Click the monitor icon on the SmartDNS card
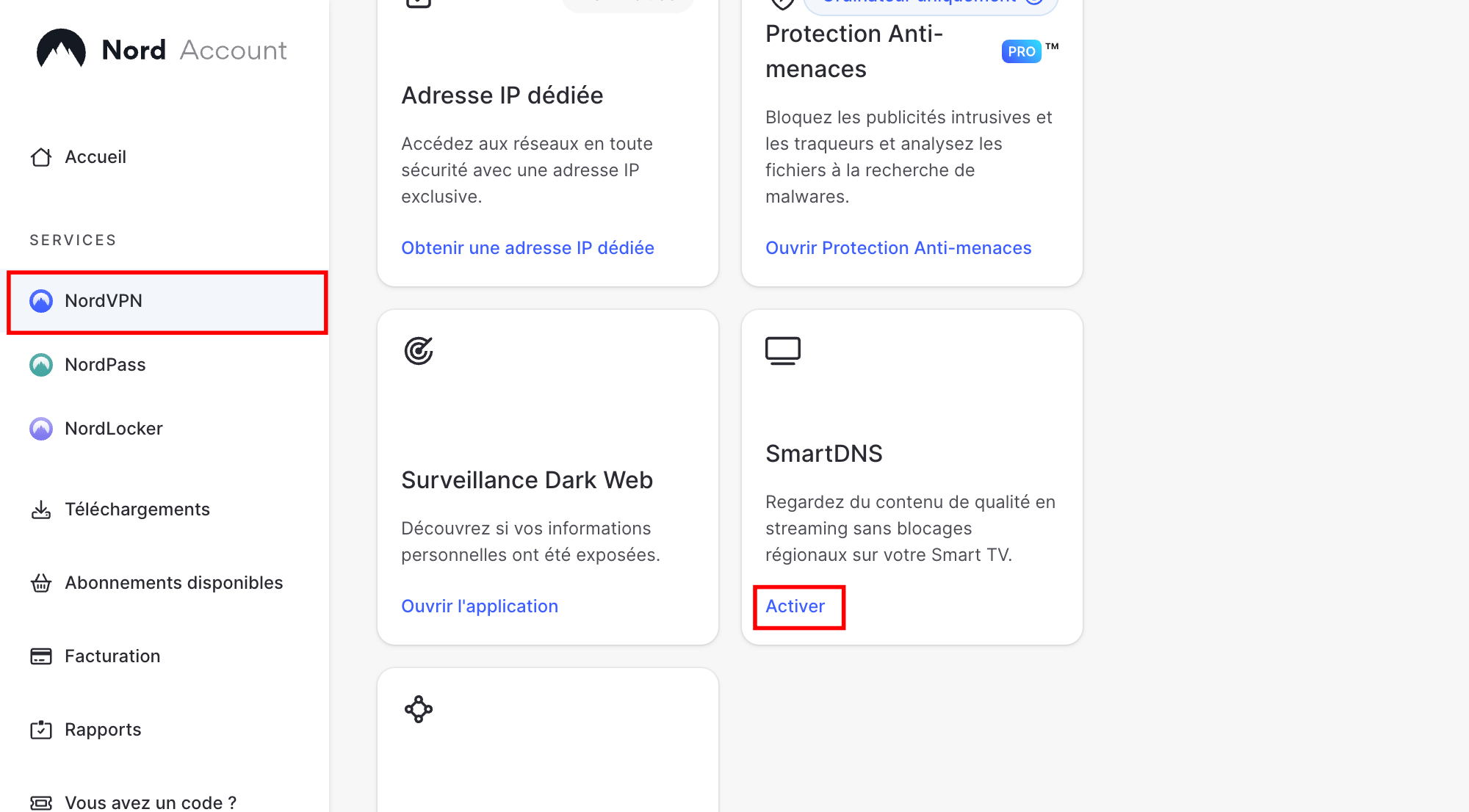Image resolution: width=1469 pixels, height=812 pixels. coord(784,350)
